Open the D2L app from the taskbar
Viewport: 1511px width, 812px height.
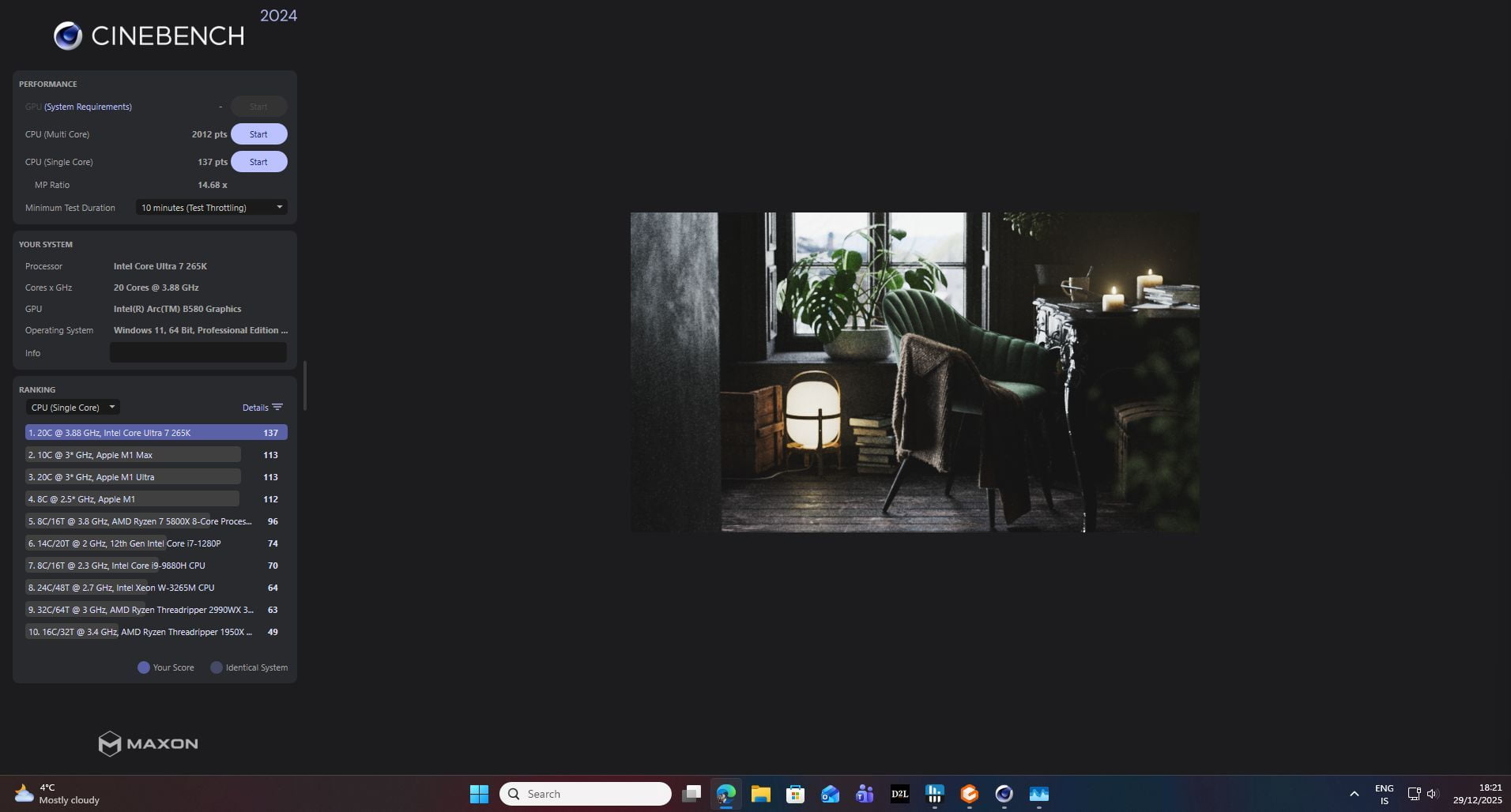[900, 794]
